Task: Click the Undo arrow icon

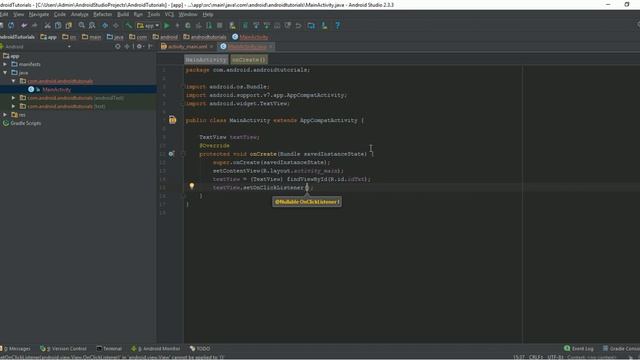Action: (x=24, y=25)
